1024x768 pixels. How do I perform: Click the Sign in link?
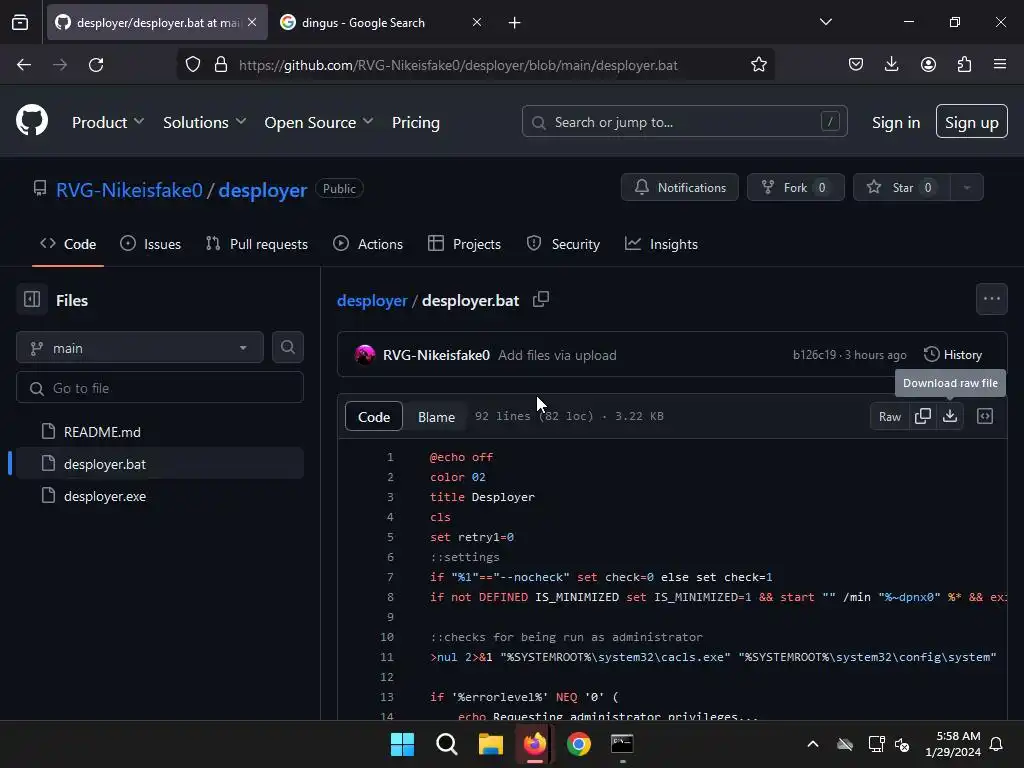[895, 122]
